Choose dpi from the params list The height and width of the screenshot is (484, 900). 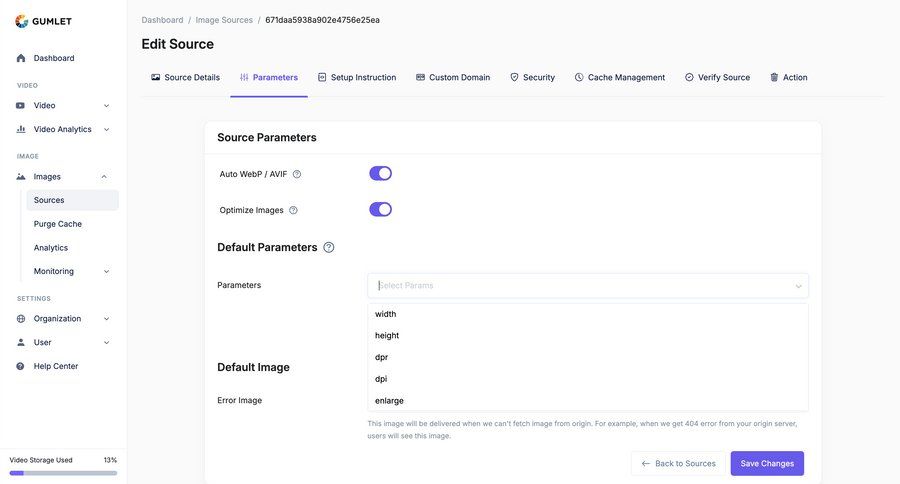point(588,379)
